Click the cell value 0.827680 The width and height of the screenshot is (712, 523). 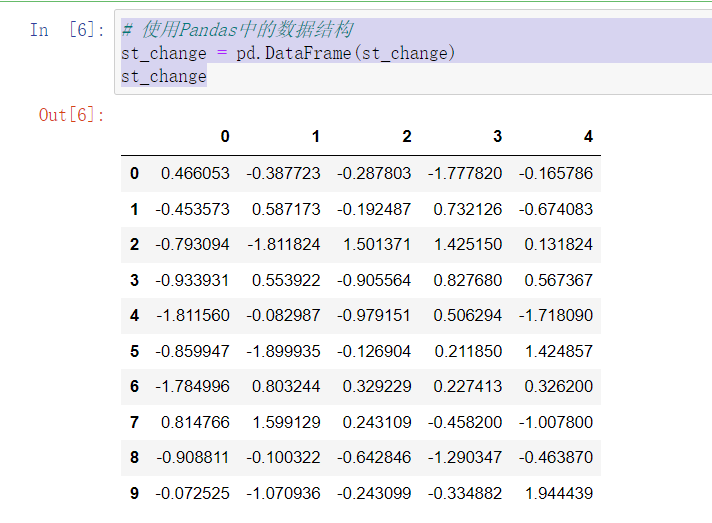[x=468, y=280]
